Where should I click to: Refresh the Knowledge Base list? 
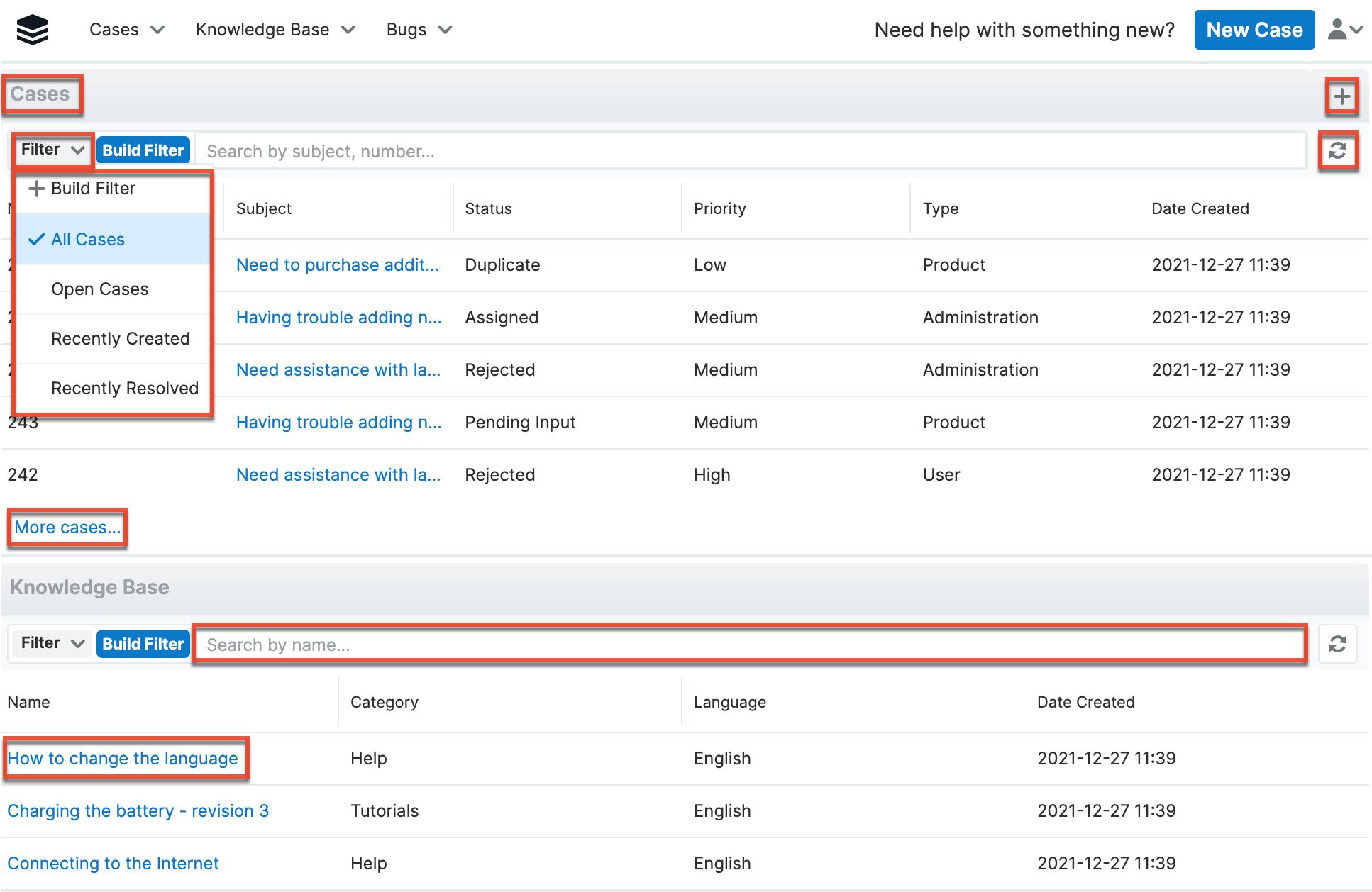(x=1337, y=644)
